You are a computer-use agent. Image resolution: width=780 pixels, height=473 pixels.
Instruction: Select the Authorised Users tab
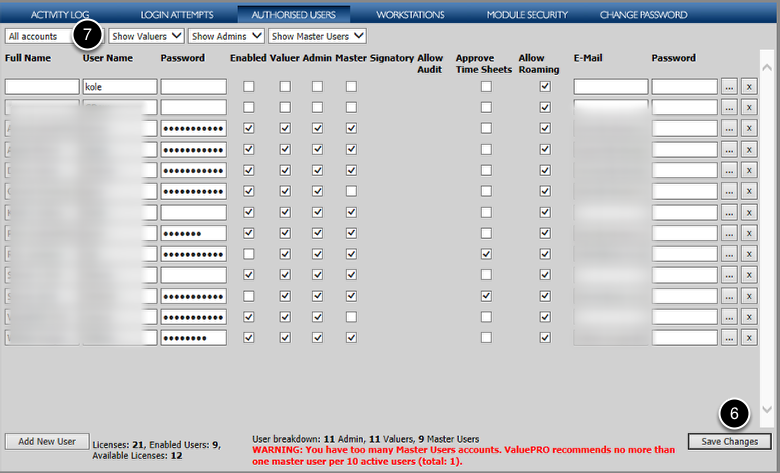pos(293,15)
